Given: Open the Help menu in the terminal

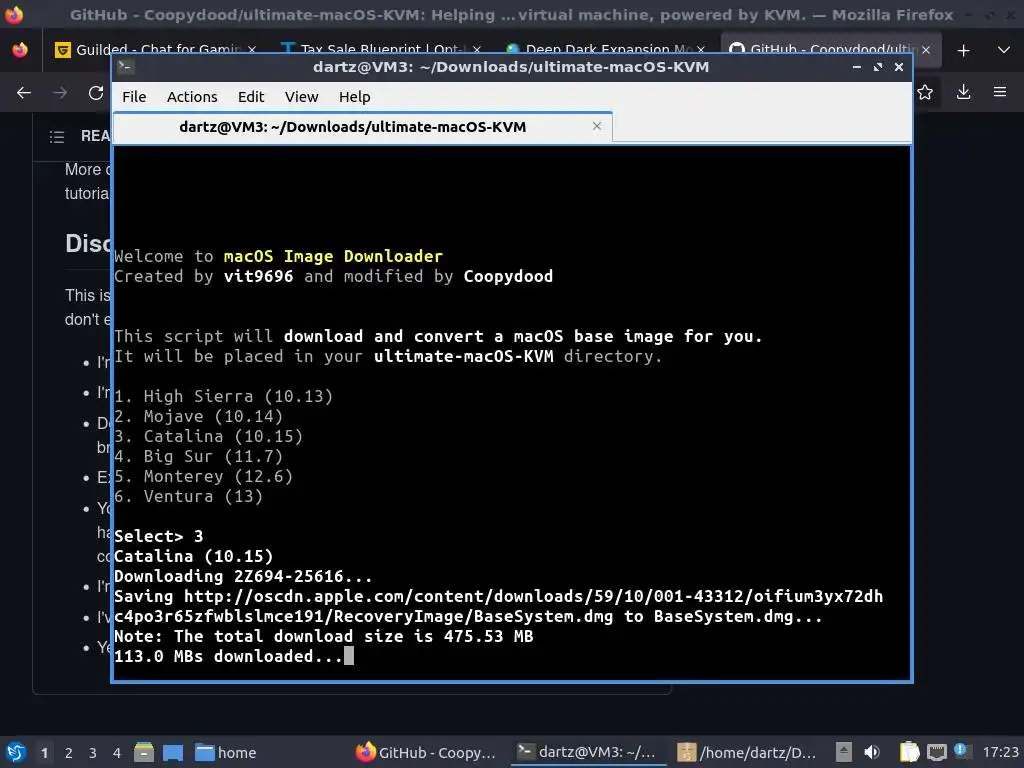Looking at the screenshot, I should 355,97.
